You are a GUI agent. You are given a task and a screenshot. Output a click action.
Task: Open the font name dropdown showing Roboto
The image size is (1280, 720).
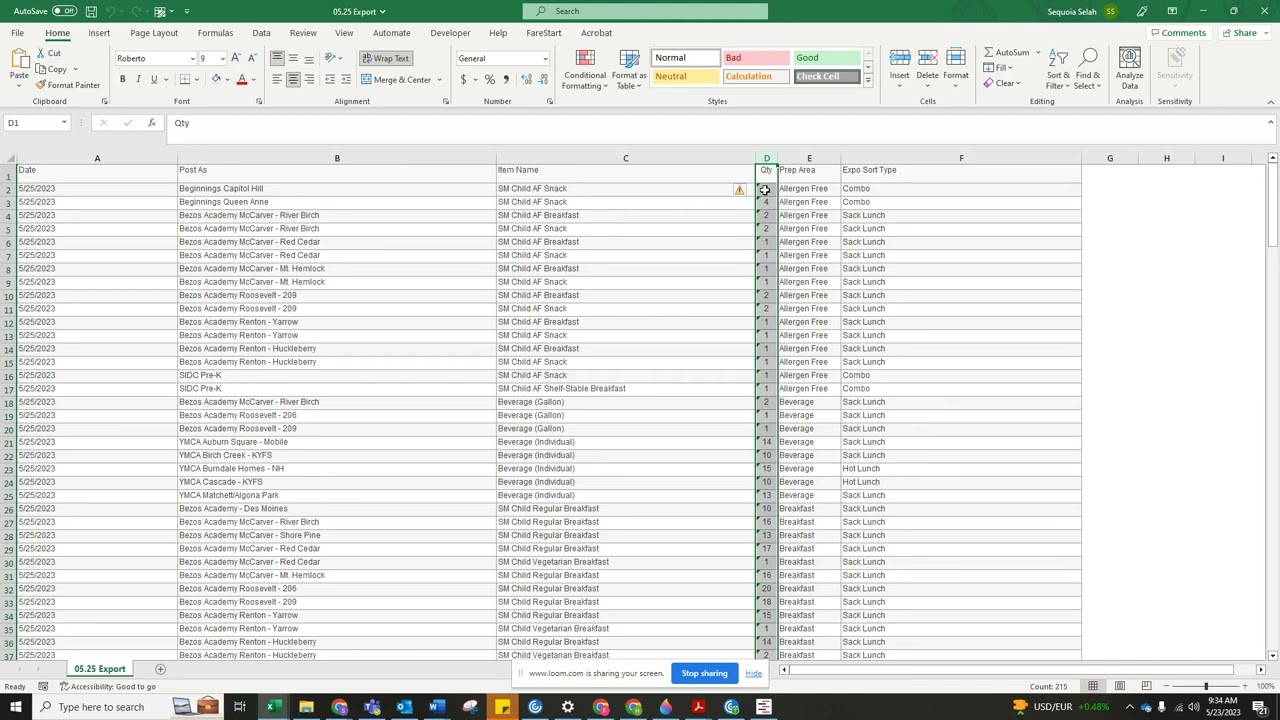[x=192, y=59]
